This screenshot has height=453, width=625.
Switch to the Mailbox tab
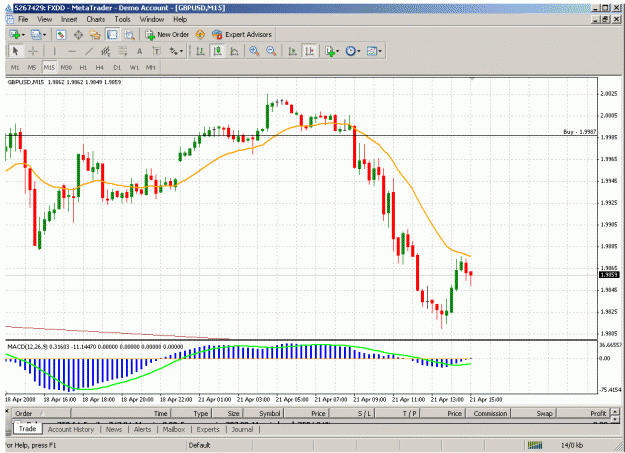click(x=174, y=429)
